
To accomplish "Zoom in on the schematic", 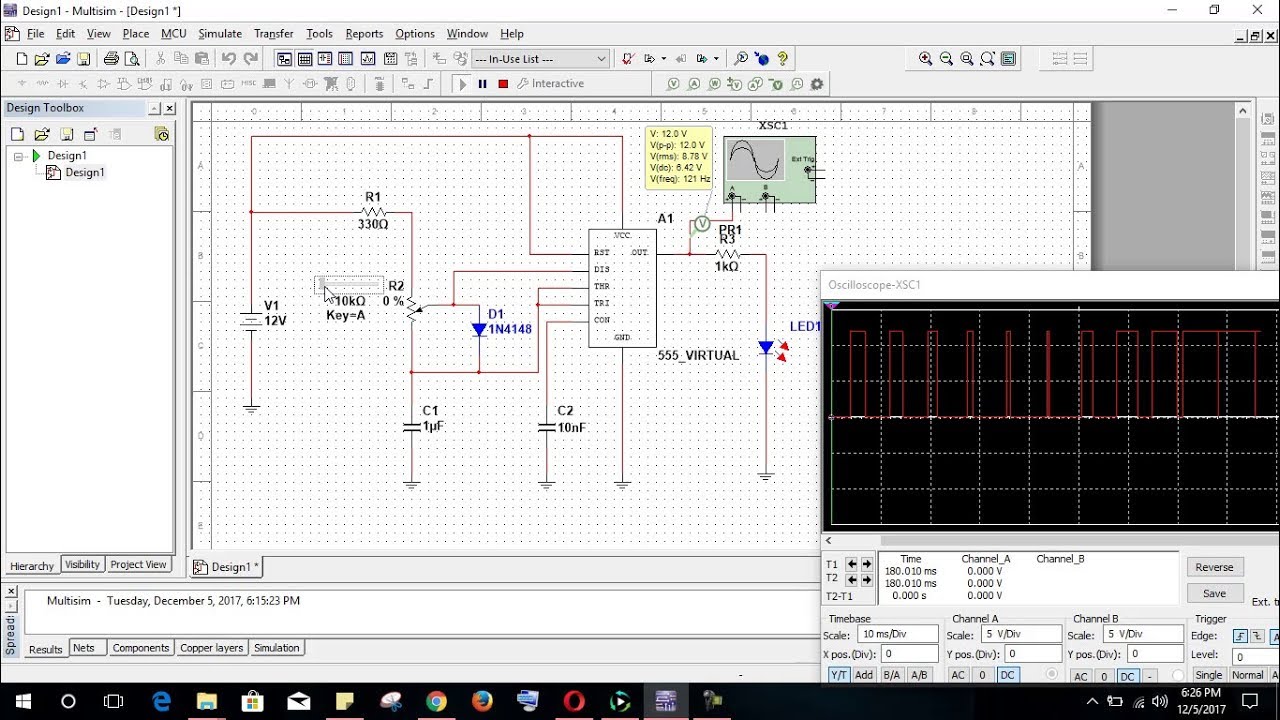I will [x=926, y=59].
